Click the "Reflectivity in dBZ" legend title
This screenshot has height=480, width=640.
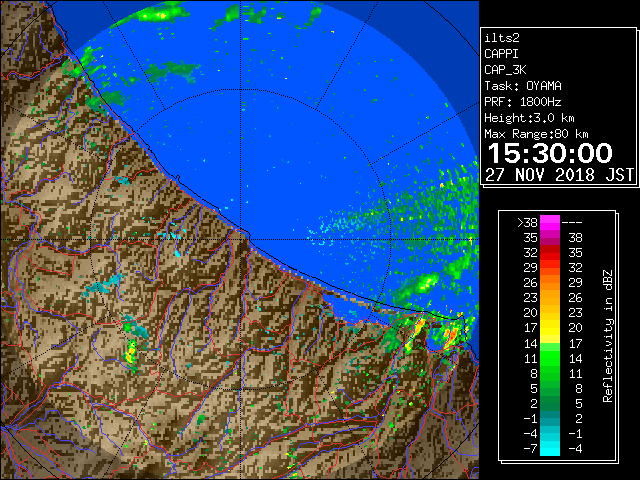pos(608,336)
